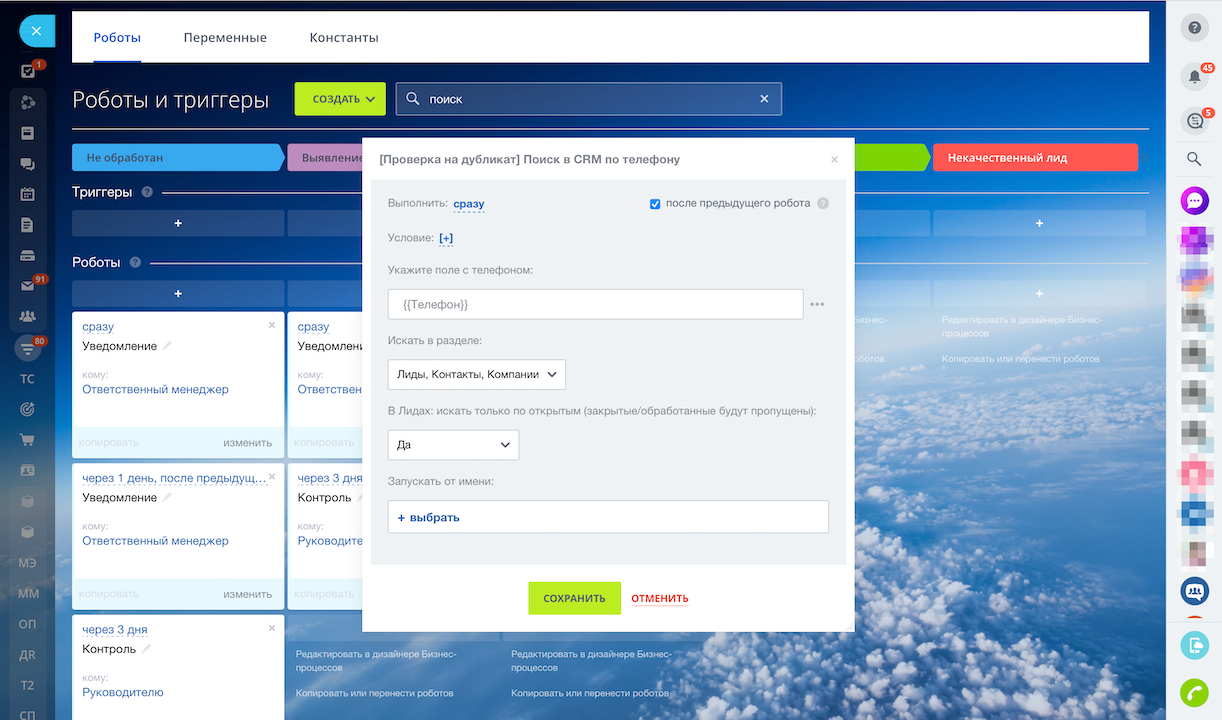Click help icon next to Триггеры heading
This screenshot has height=720, width=1222.
click(147, 192)
